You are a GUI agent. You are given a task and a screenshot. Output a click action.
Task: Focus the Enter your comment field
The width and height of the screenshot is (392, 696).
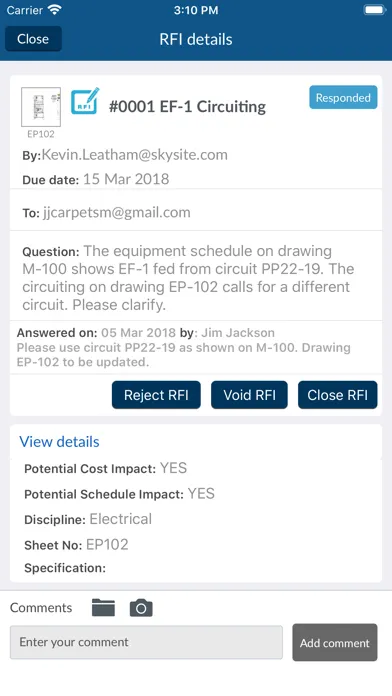coord(146,642)
